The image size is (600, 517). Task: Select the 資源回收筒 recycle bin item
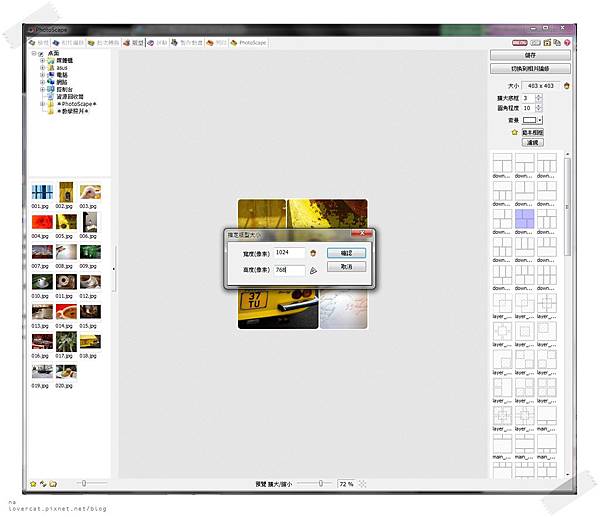[x=70, y=97]
